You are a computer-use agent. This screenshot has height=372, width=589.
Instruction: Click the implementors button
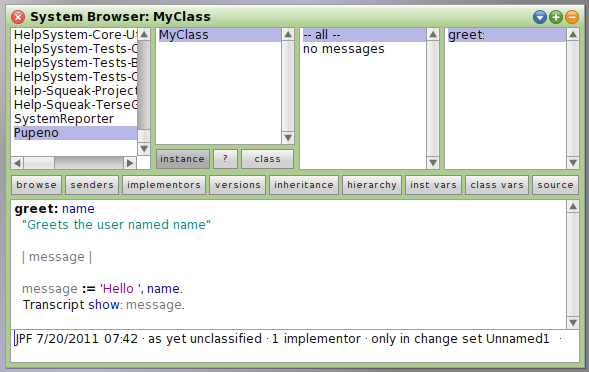(x=164, y=185)
